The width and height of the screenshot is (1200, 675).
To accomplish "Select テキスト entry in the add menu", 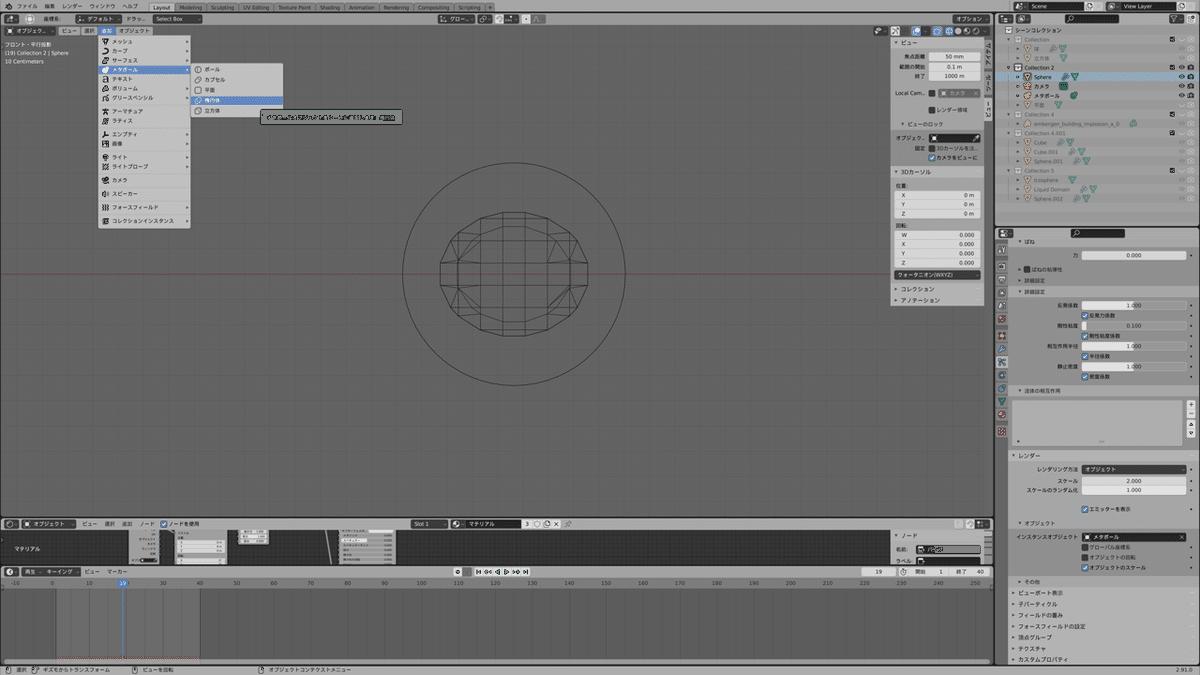I will coord(144,79).
